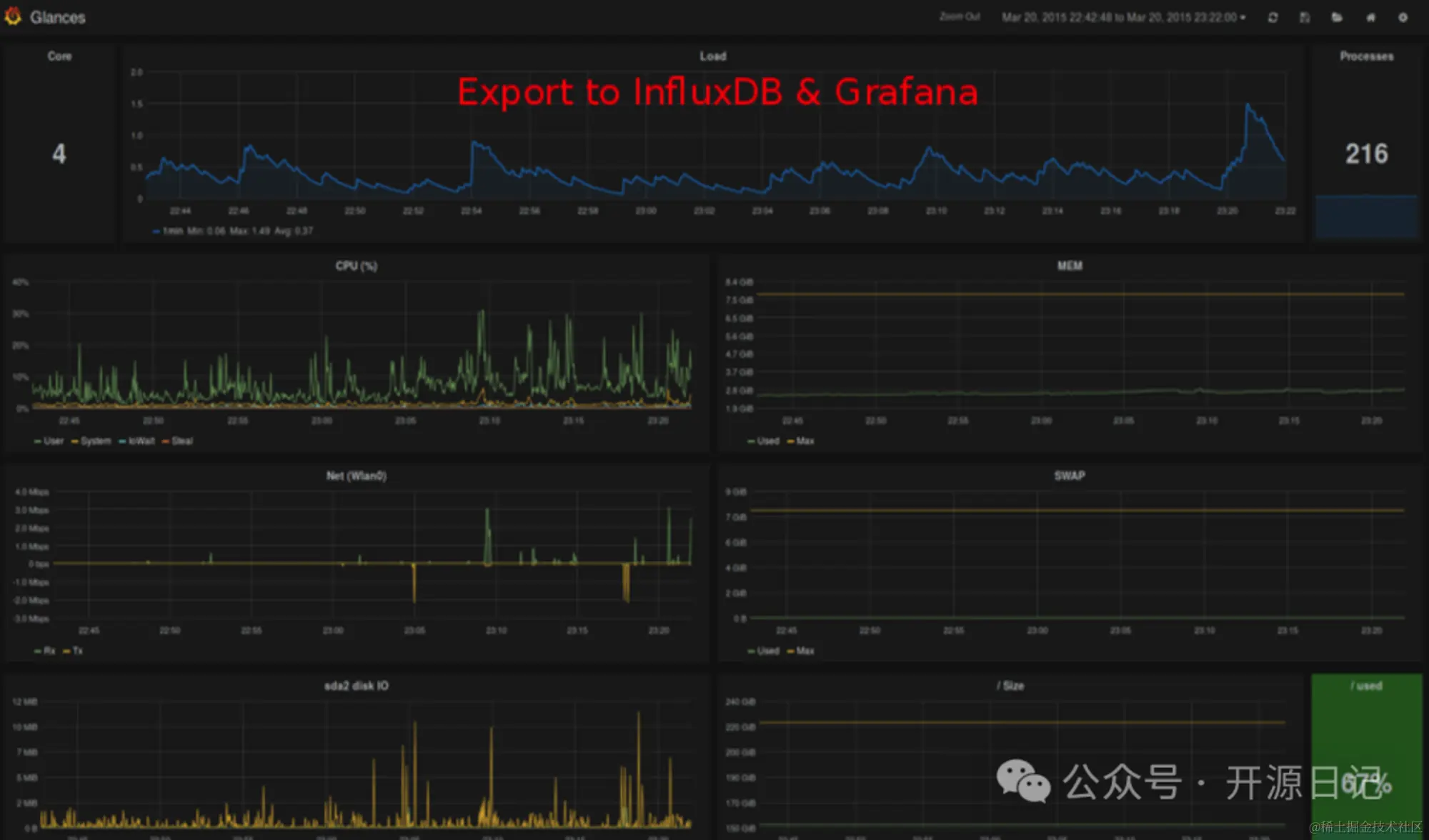The width and height of the screenshot is (1429, 840).
Task: Refresh the dashboard with the refresh icon
Action: point(1273,17)
